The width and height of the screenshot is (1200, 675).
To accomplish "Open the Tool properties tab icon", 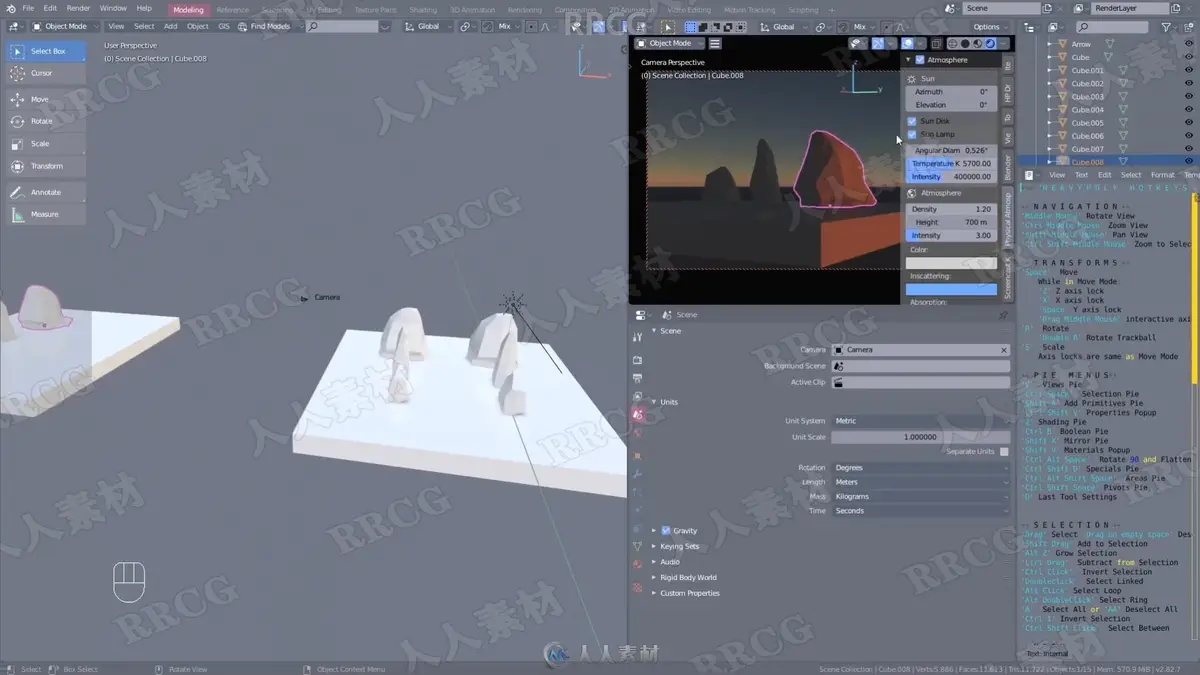I will pos(637,337).
